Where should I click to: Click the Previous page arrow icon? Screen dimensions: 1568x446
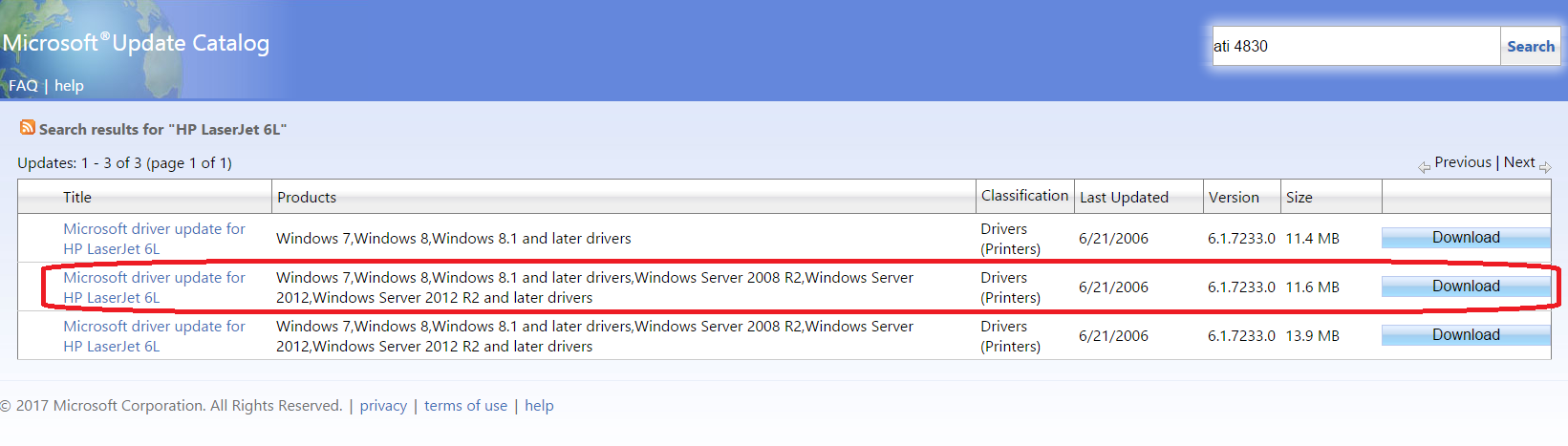[1424, 167]
